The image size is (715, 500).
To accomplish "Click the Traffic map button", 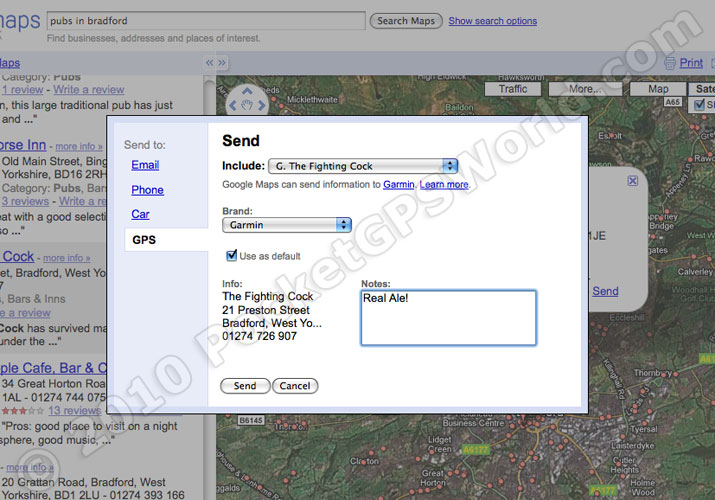I will [x=513, y=89].
